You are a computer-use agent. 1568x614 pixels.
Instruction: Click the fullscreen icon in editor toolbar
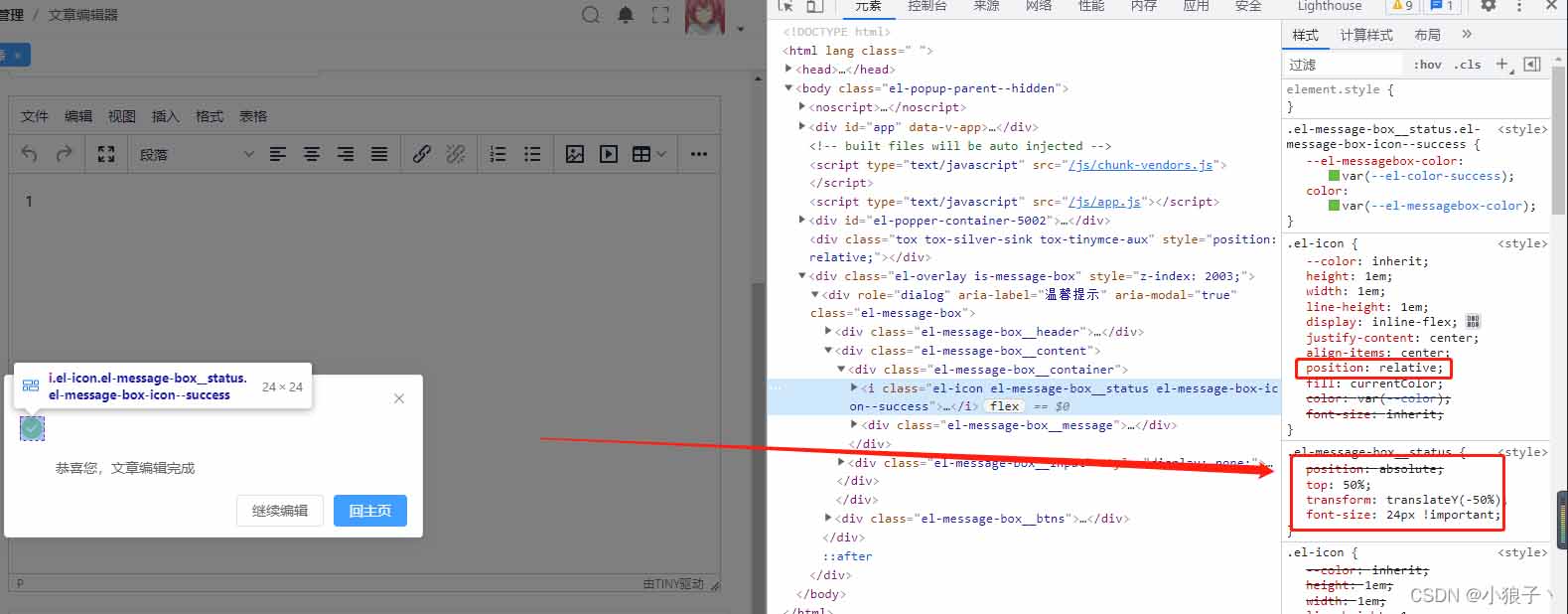pos(106,154)
